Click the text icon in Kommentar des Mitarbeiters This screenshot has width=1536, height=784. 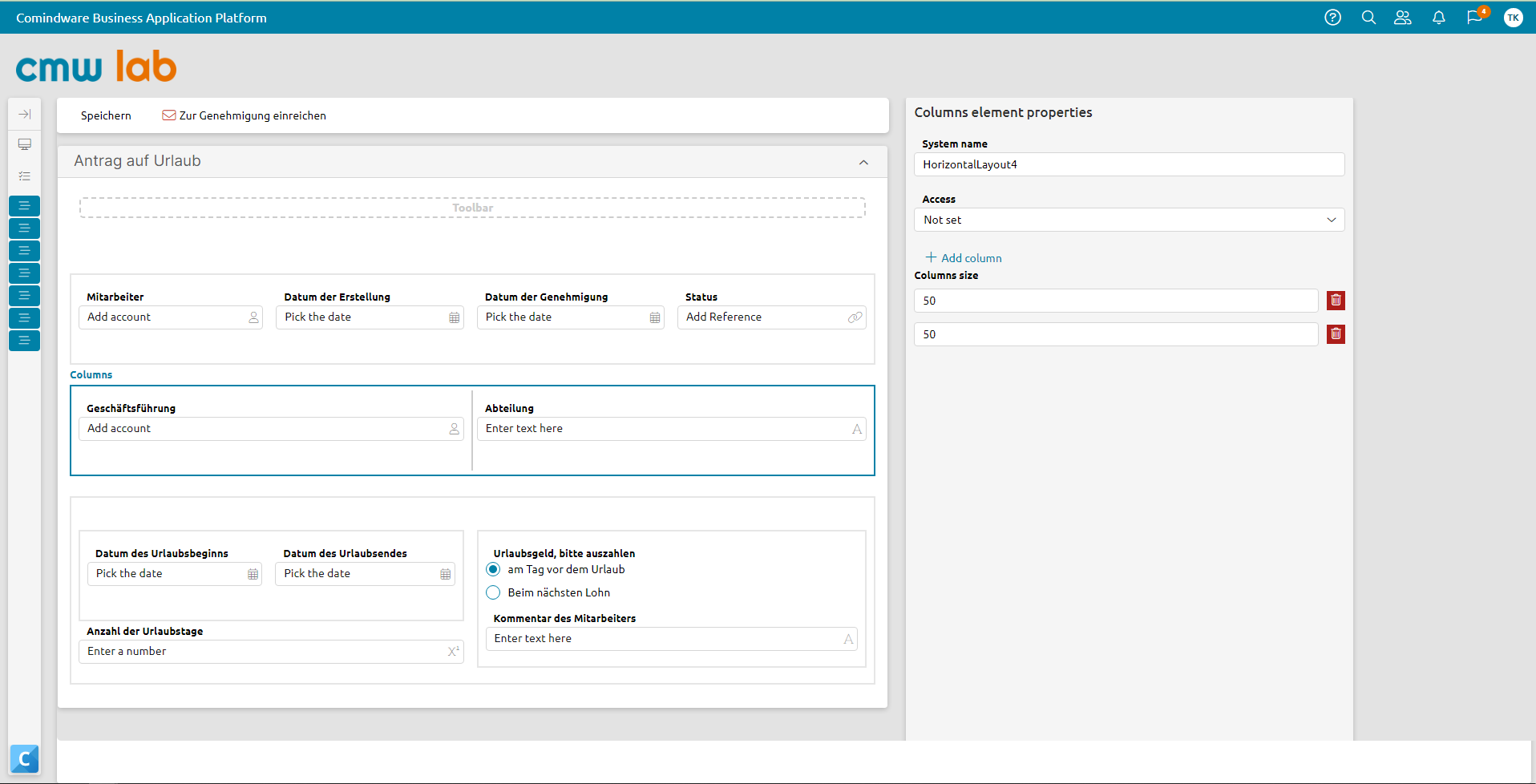[x=848, y=639]
